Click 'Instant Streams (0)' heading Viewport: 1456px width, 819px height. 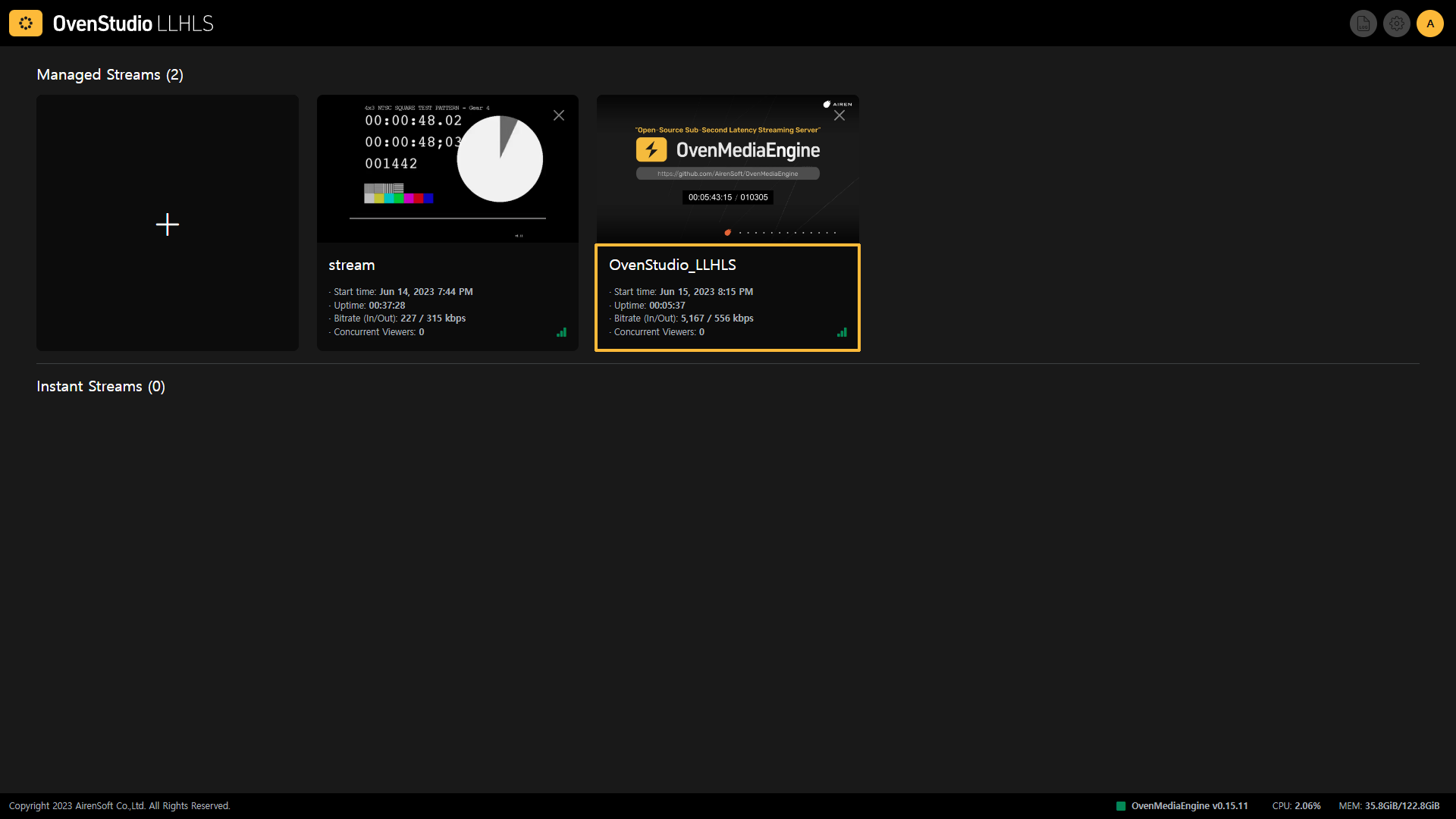pos(101,386)
